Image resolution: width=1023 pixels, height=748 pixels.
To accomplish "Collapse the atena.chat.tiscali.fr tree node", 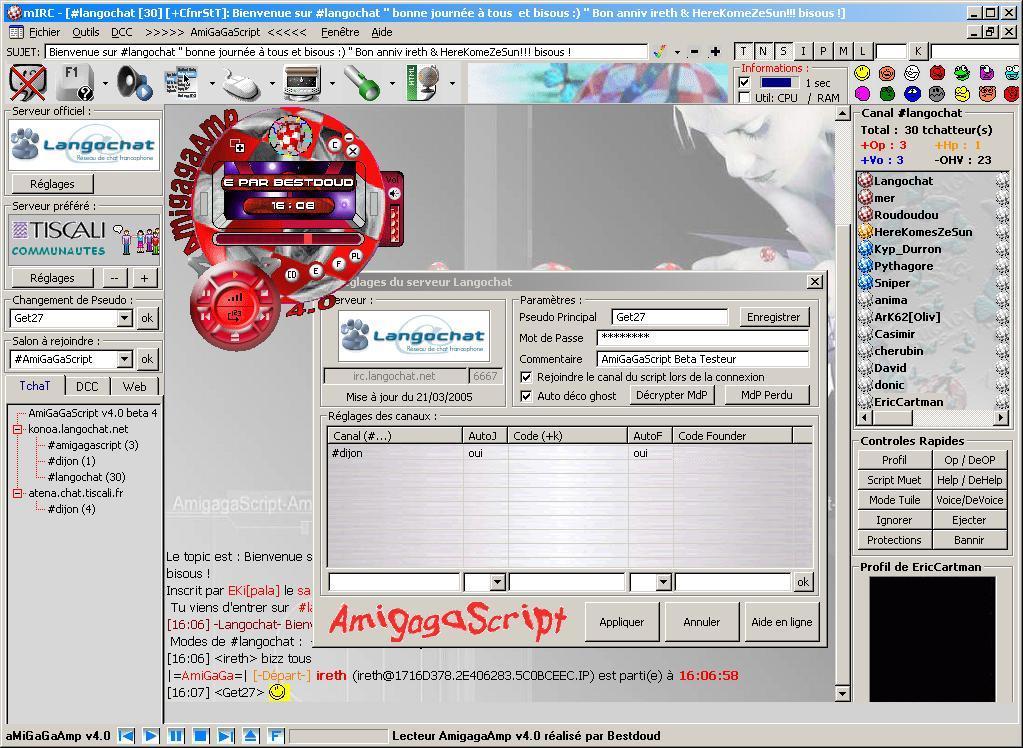I will [18, 493].
